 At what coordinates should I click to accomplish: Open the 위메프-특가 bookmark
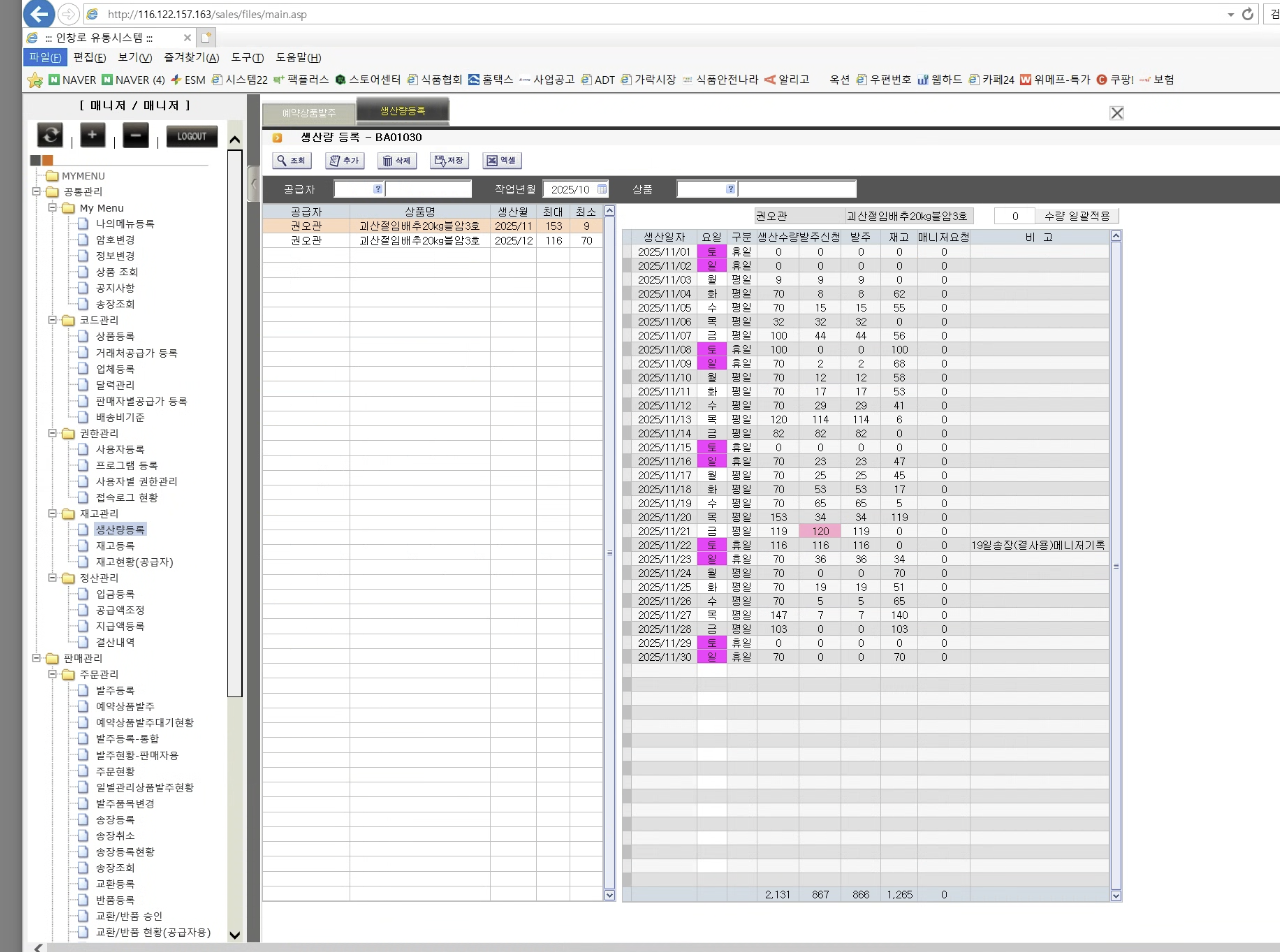1055,80
